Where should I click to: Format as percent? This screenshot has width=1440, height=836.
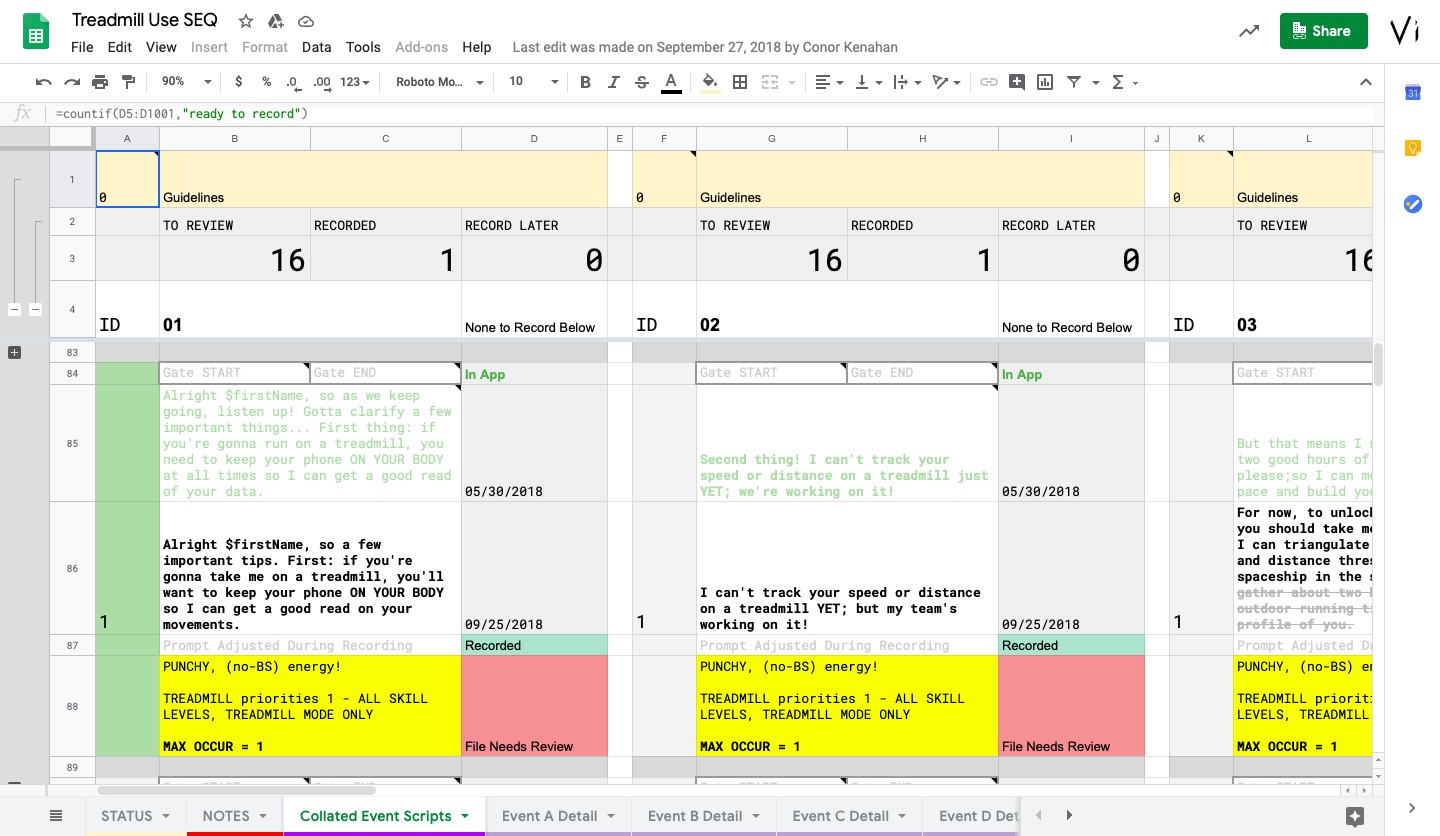266,82
